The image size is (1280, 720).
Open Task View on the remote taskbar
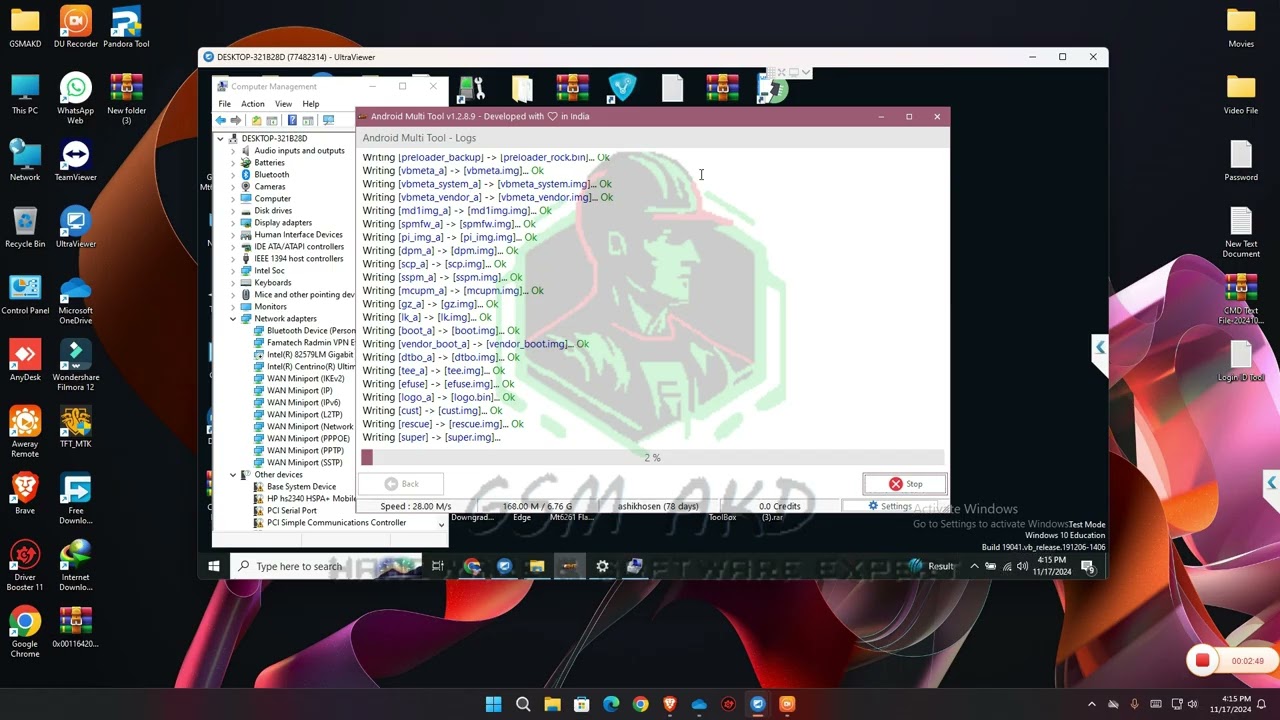[437, 567]
